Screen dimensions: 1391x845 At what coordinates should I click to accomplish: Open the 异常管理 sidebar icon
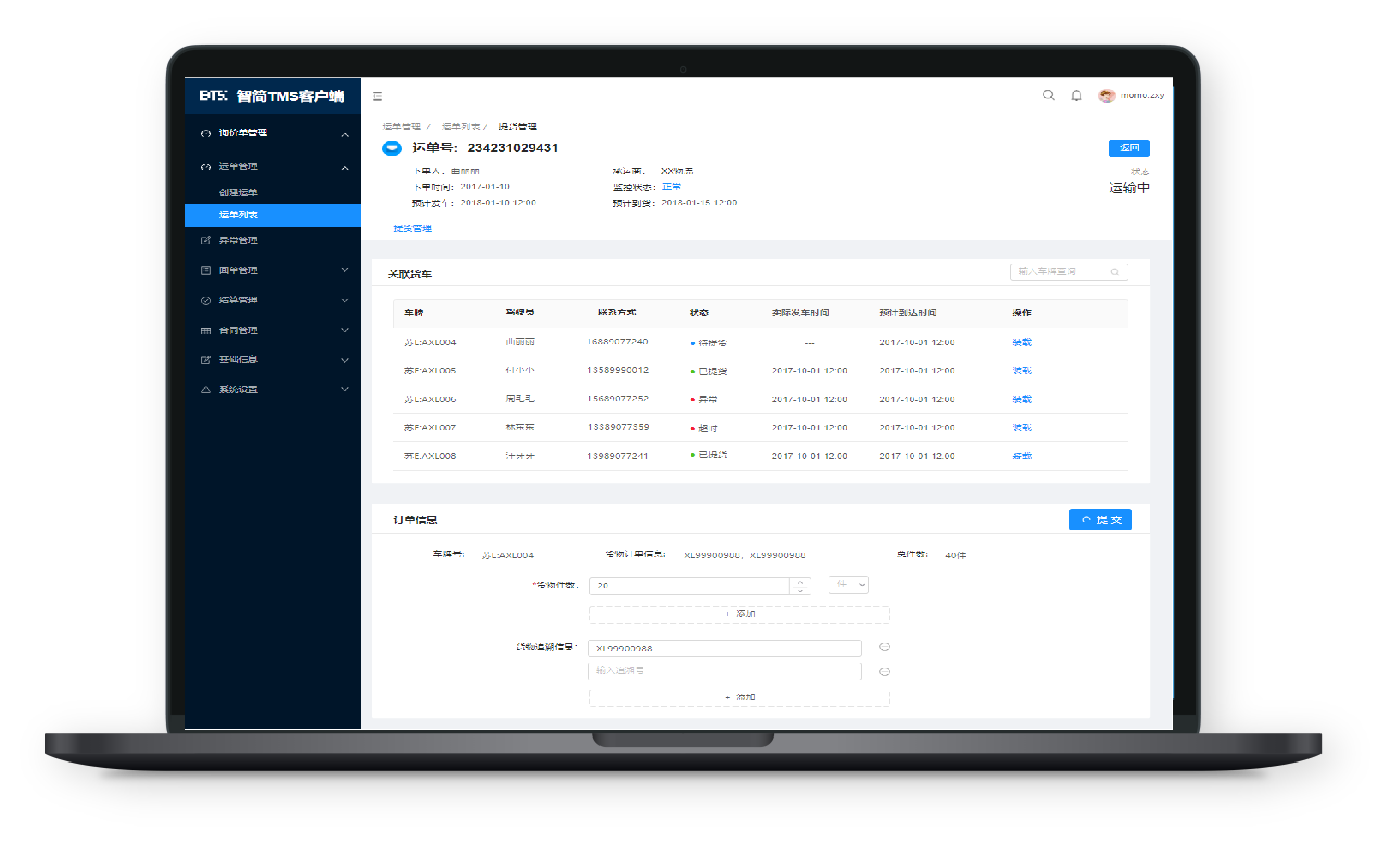pyautogui.click(x=206, y=241)
